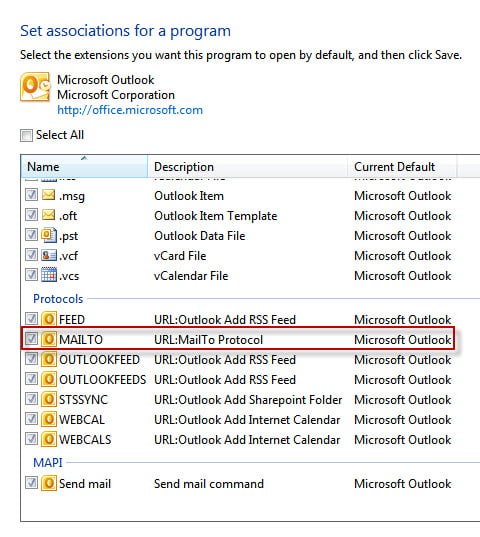Viewport: 480px width, 537px height.
Task: Select the FEED protocol name
Action: click(72, 320)
